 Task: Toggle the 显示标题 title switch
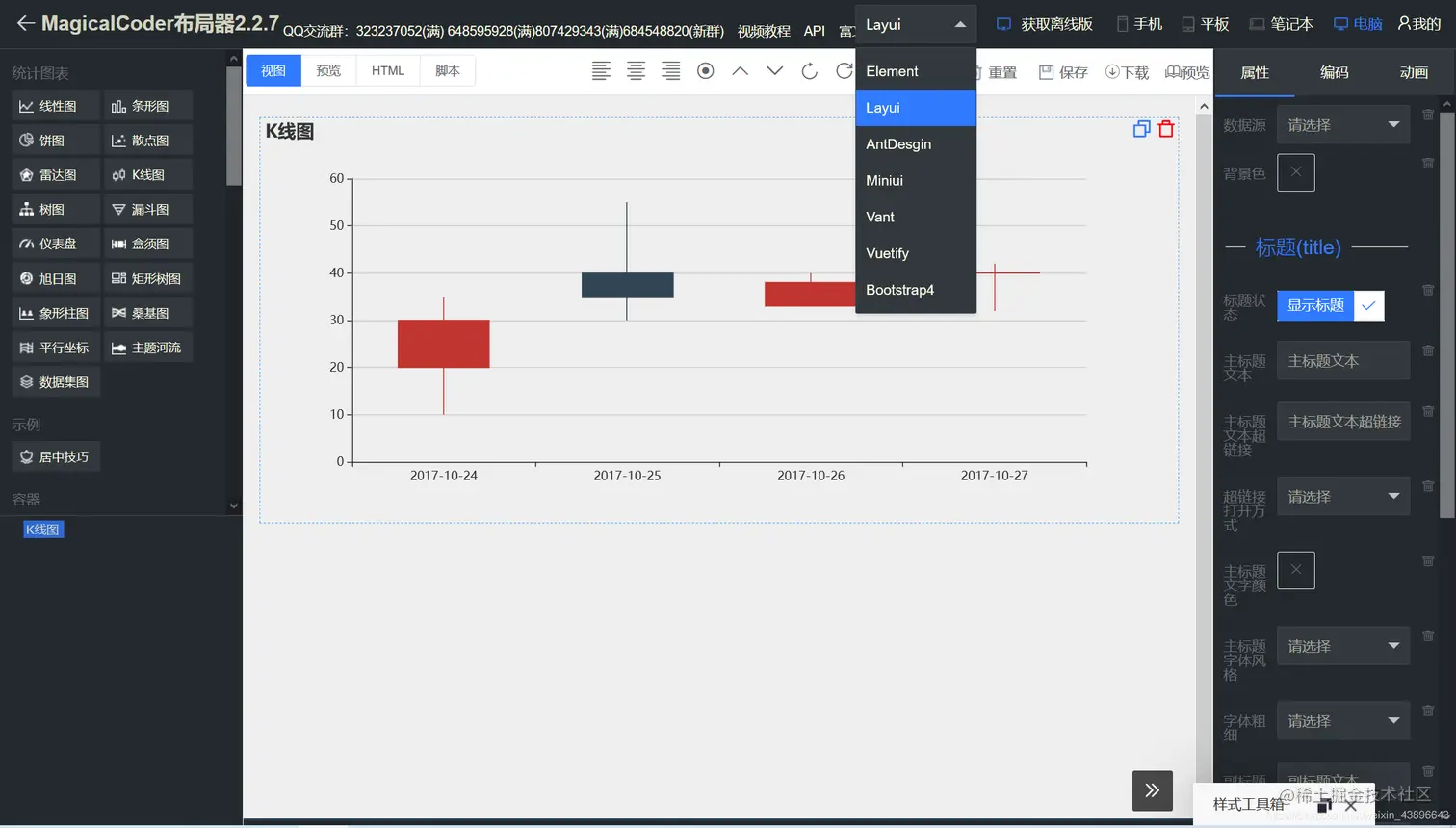pos(1330,305)
